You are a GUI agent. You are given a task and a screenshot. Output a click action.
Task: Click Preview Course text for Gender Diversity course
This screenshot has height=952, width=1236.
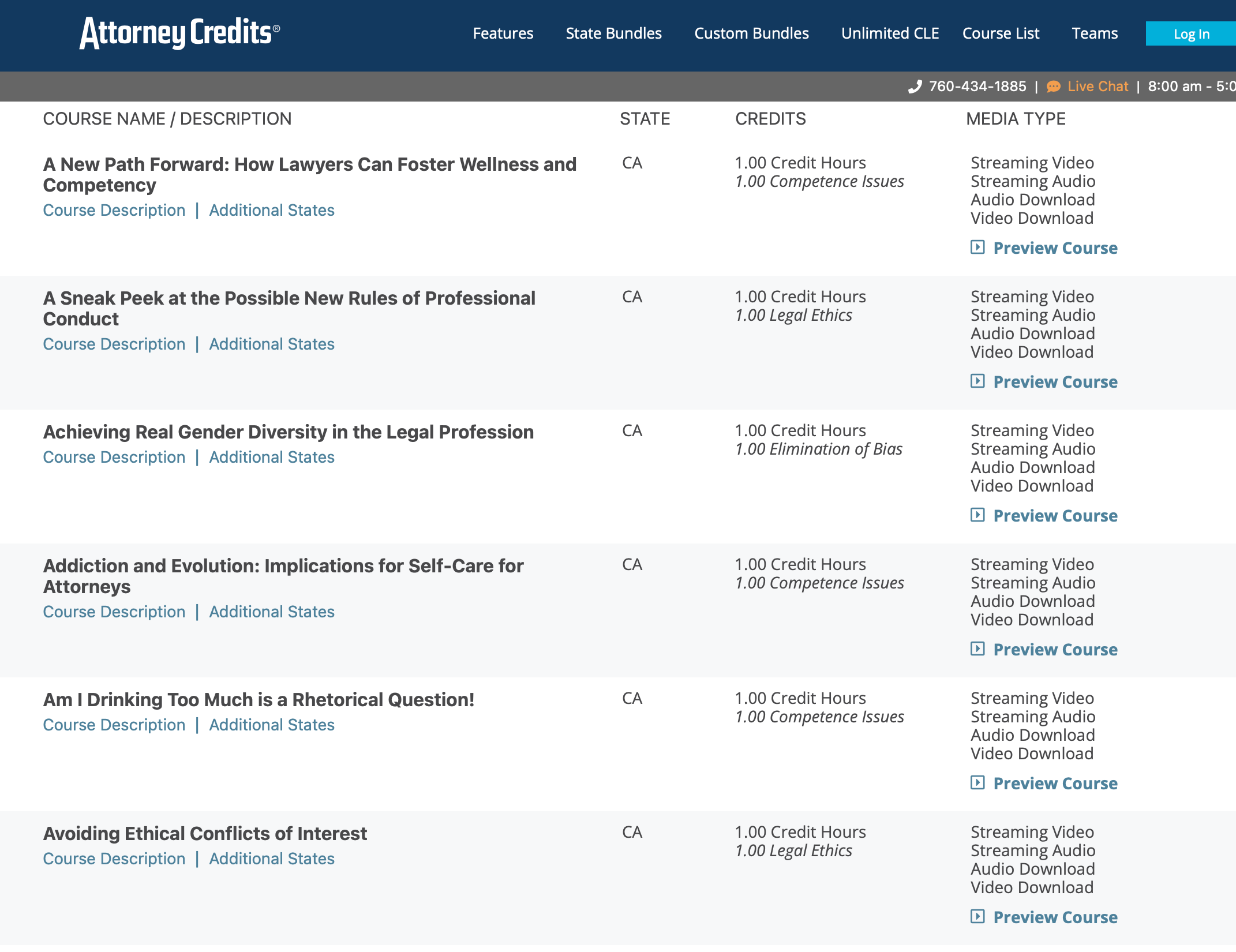[x=1055, y=516]
